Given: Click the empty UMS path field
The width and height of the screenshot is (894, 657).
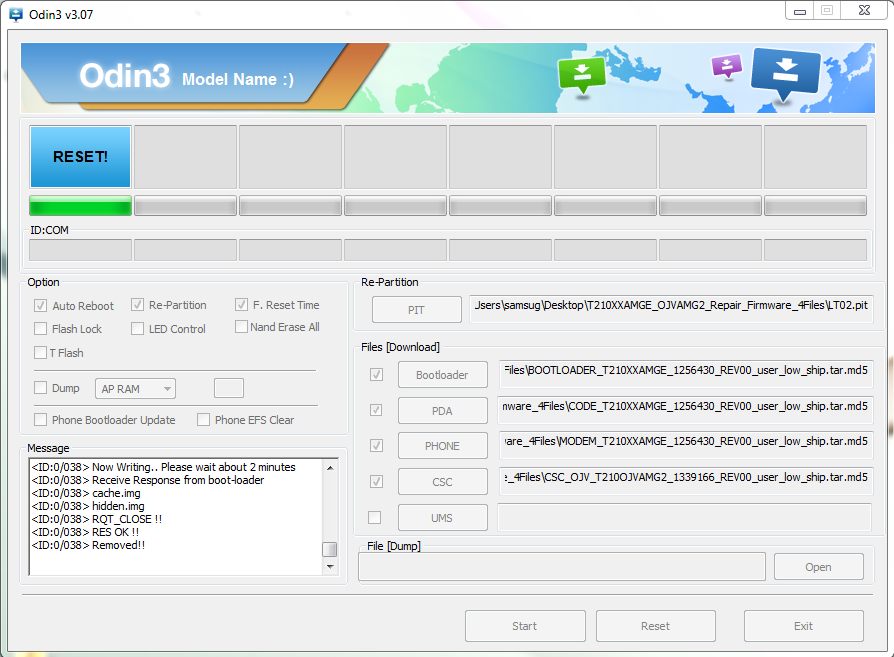Looking at the screenshot, I should pos(685,517).
